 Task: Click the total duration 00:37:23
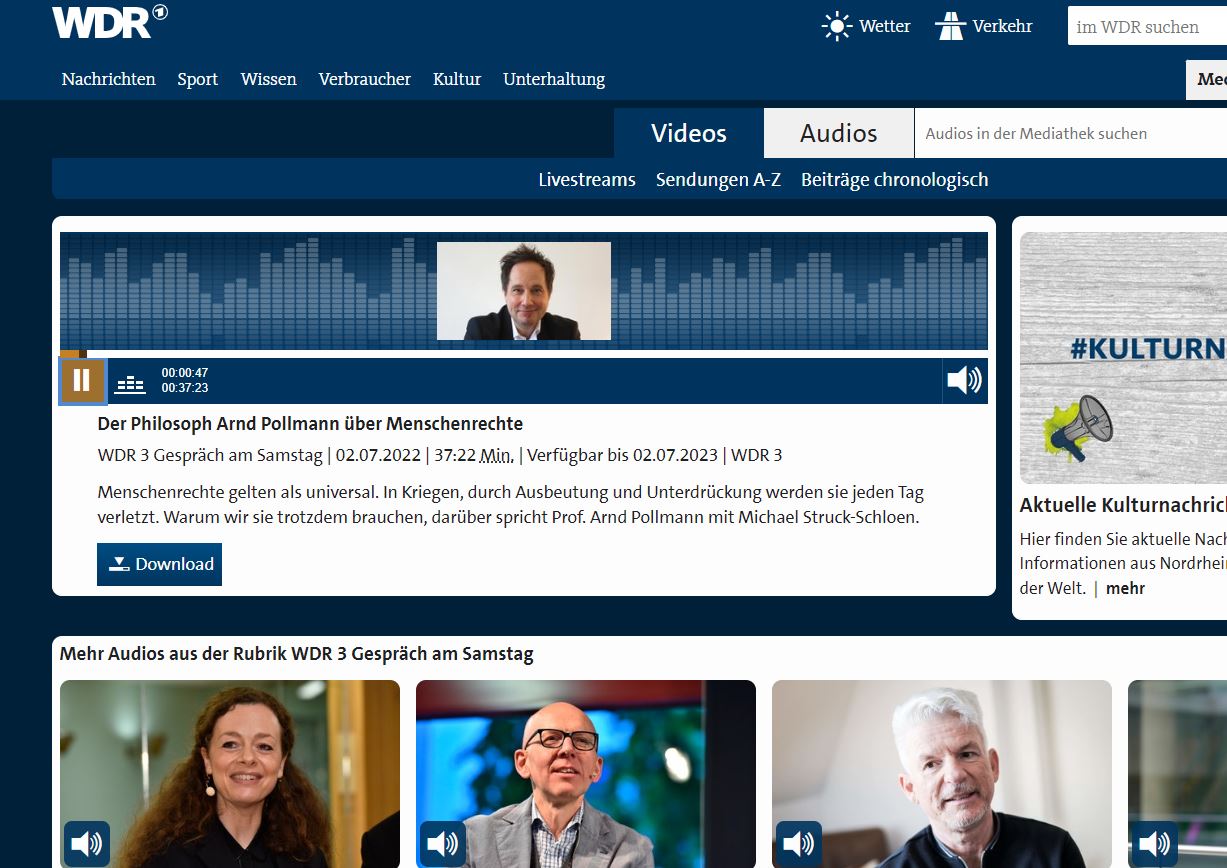click(185, 388)
